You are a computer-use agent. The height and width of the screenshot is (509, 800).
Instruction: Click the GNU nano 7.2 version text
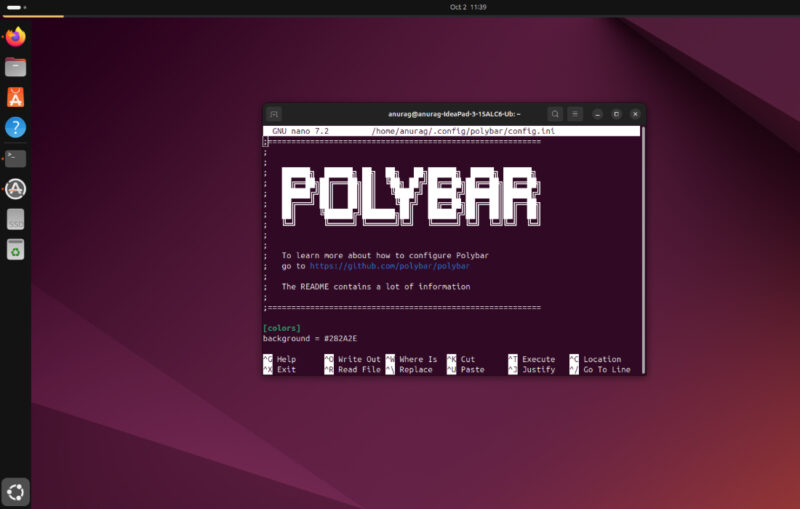(300, 131)
